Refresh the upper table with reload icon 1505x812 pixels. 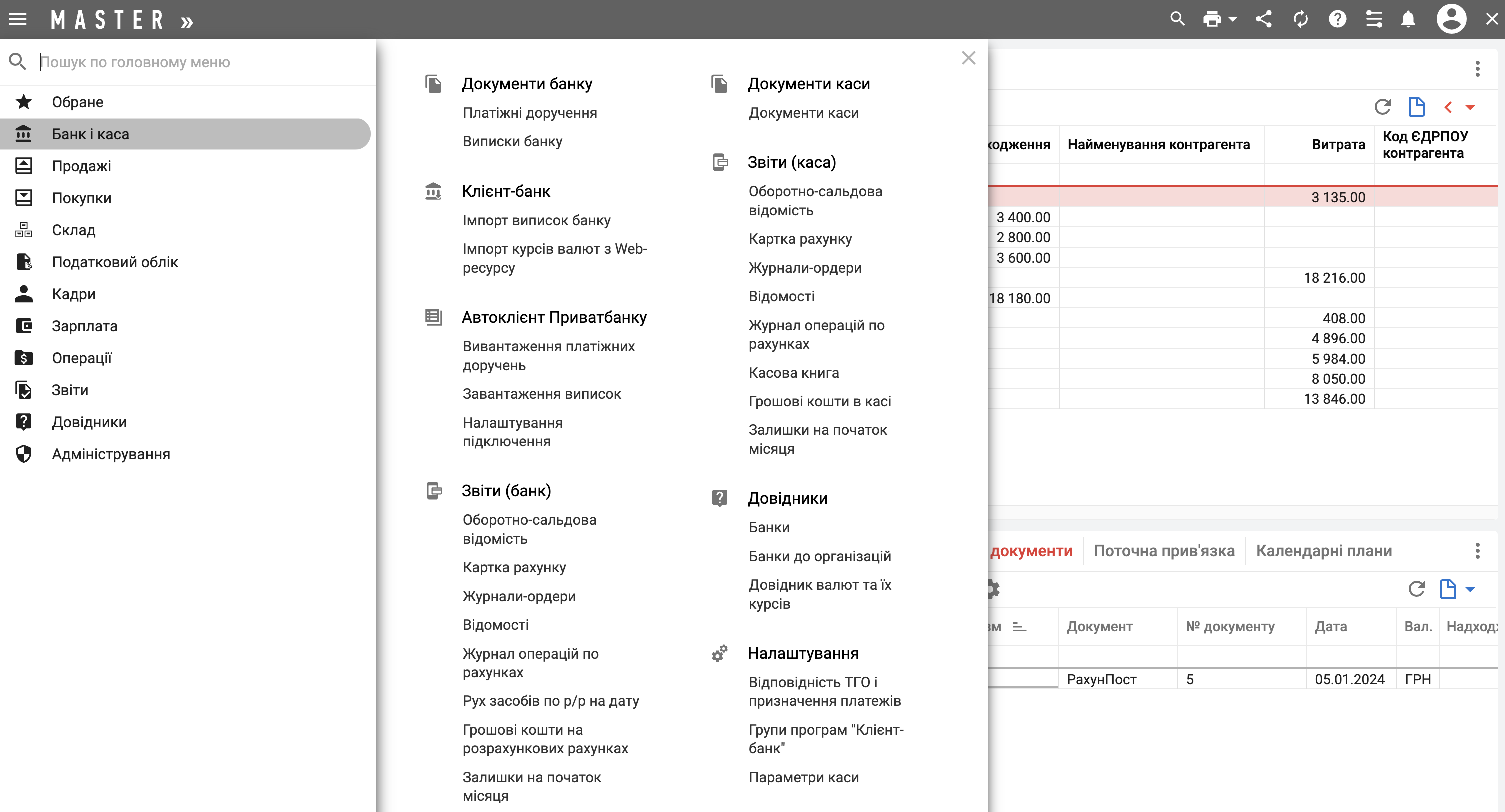coord(1382,107)
